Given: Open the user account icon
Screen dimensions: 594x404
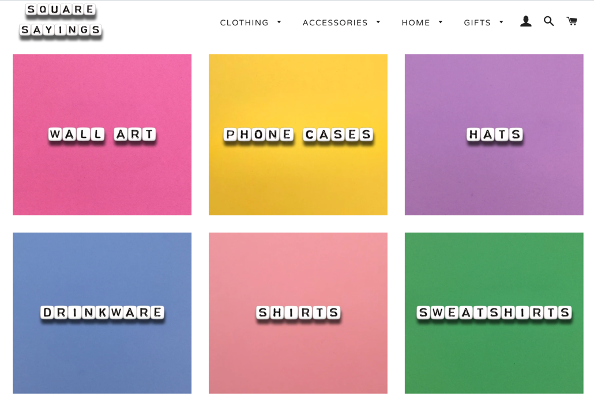Looking at the screenshot, I should [x=525, y=21].
